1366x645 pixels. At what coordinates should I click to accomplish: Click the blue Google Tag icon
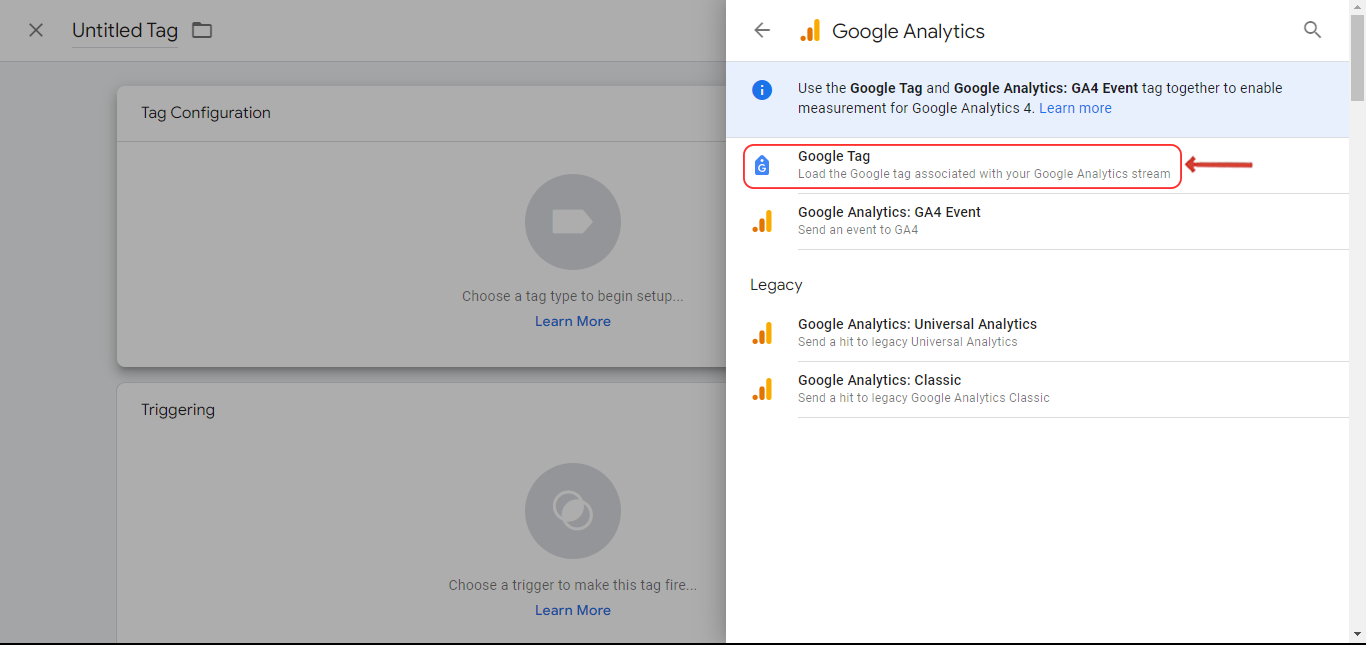click(x=762, y=165)
